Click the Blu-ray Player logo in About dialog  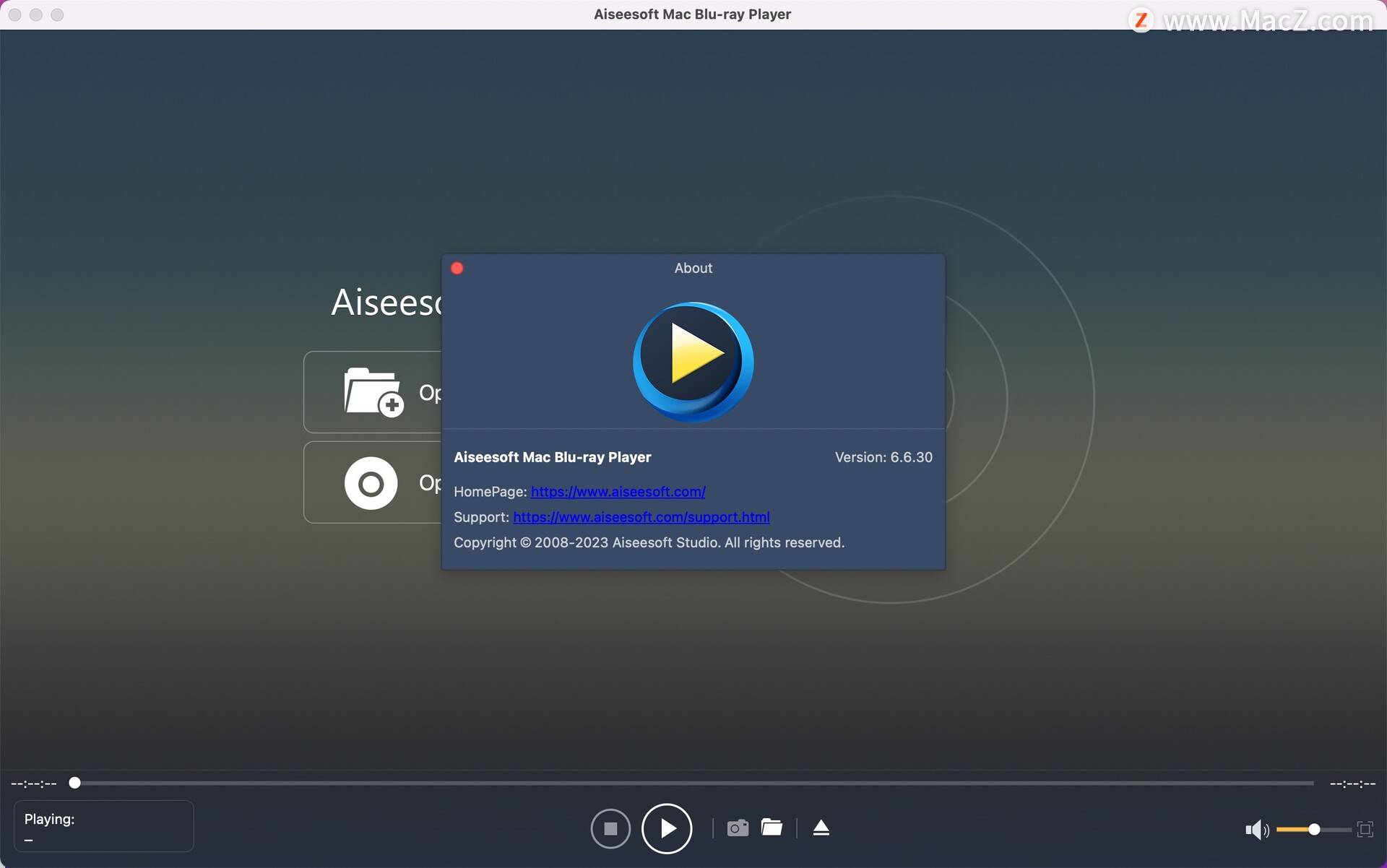(693, 362)
